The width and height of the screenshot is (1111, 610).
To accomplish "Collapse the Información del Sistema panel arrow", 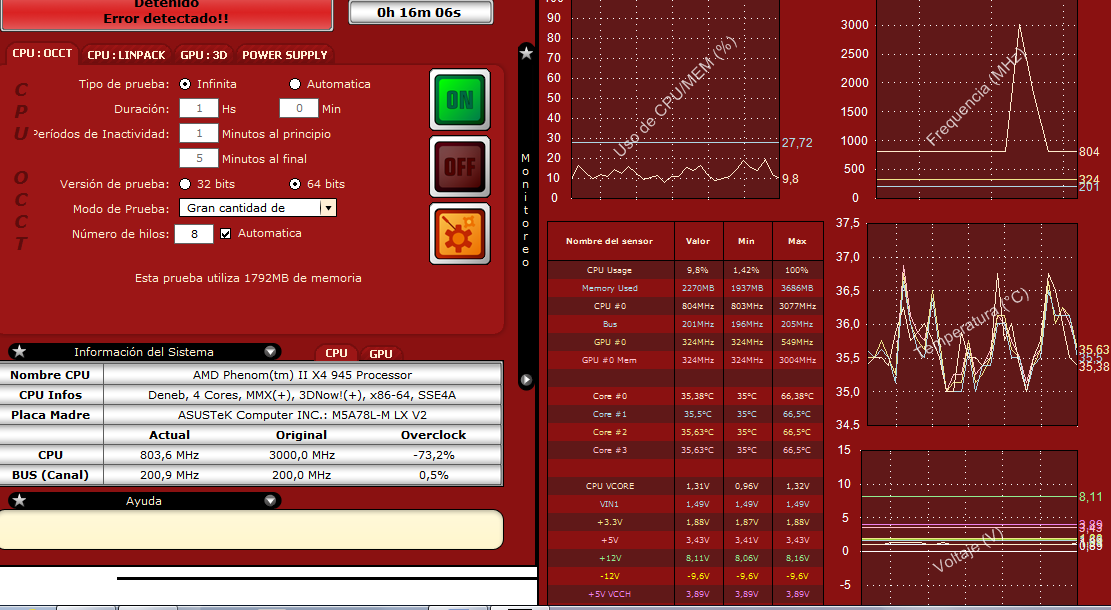I will pos(270,351).
